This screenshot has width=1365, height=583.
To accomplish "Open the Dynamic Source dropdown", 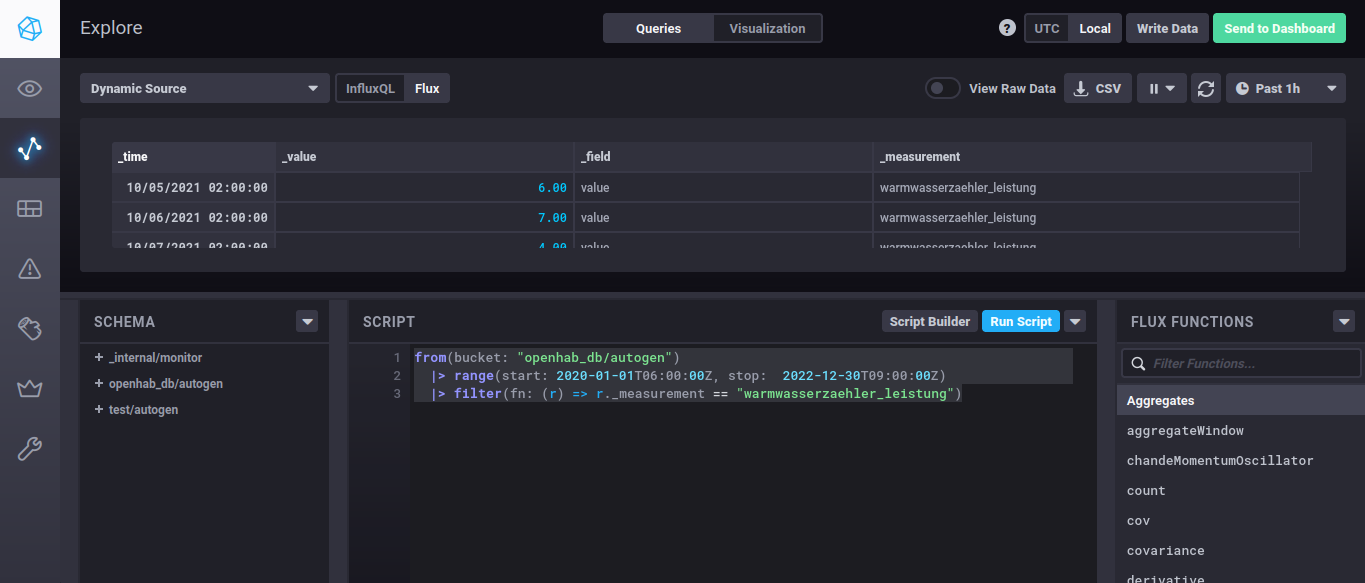I will pos(204,88).
